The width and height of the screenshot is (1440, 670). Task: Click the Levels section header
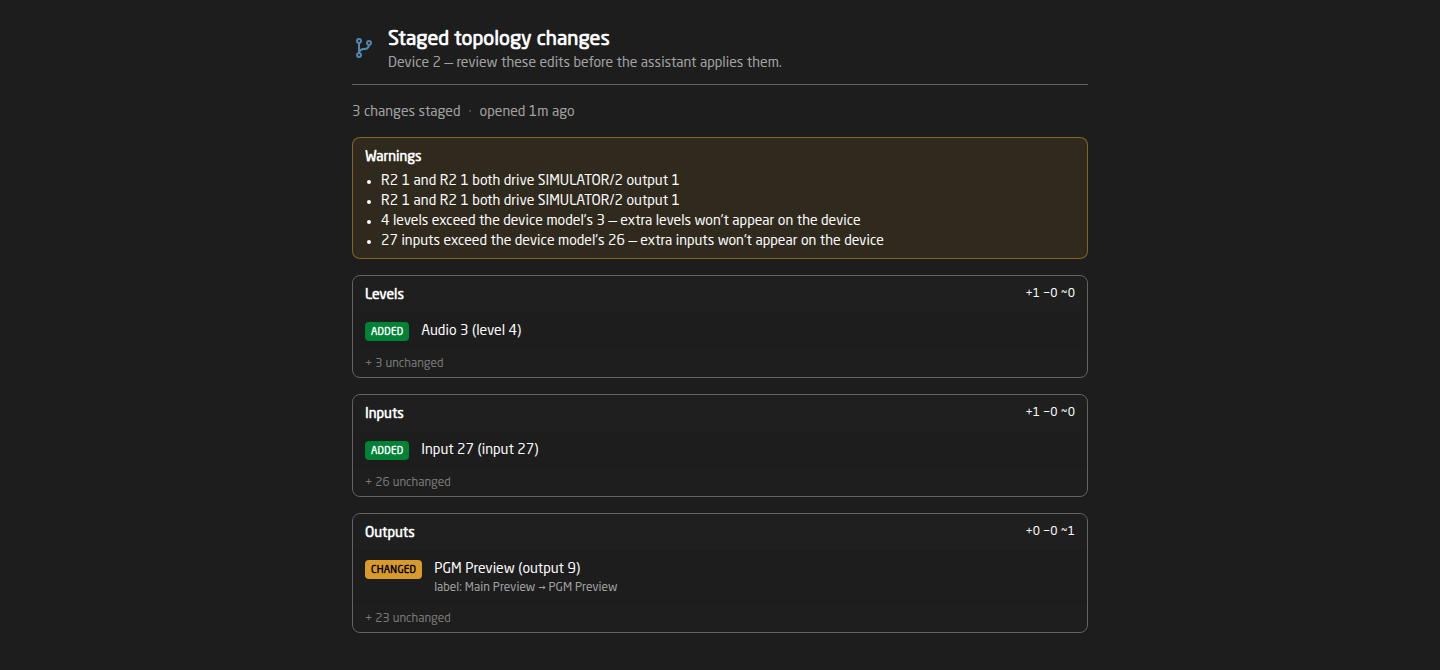click(384, 294)
